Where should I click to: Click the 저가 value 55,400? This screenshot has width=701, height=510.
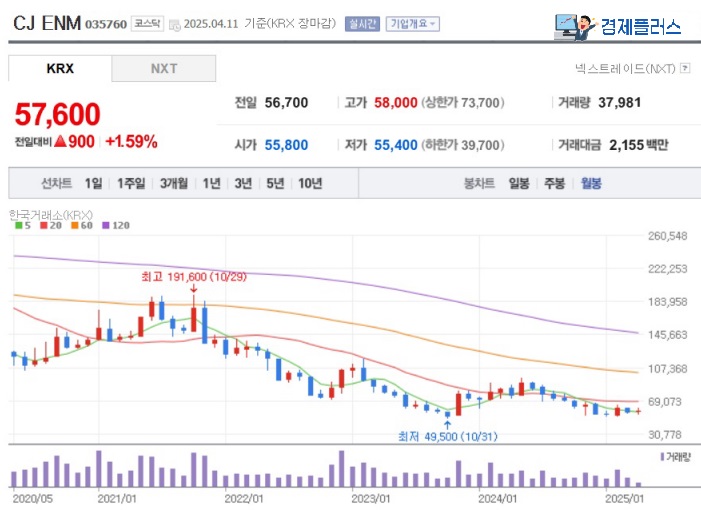pyautogui.click(x=396, y=145)
